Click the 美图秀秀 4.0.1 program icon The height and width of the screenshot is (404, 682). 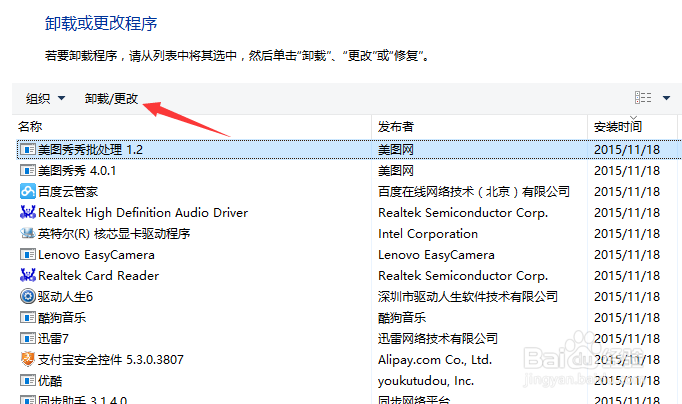click(x=28, y=170)
